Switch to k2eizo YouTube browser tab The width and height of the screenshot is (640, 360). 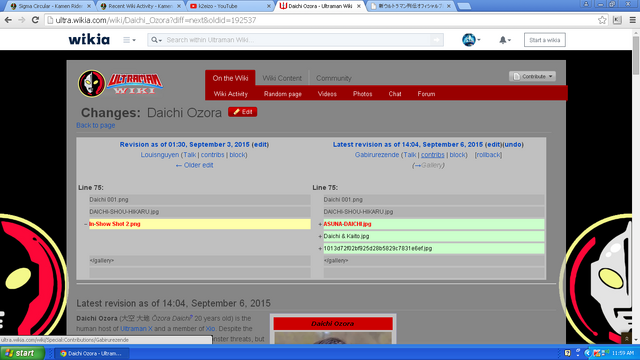(230, 6)
